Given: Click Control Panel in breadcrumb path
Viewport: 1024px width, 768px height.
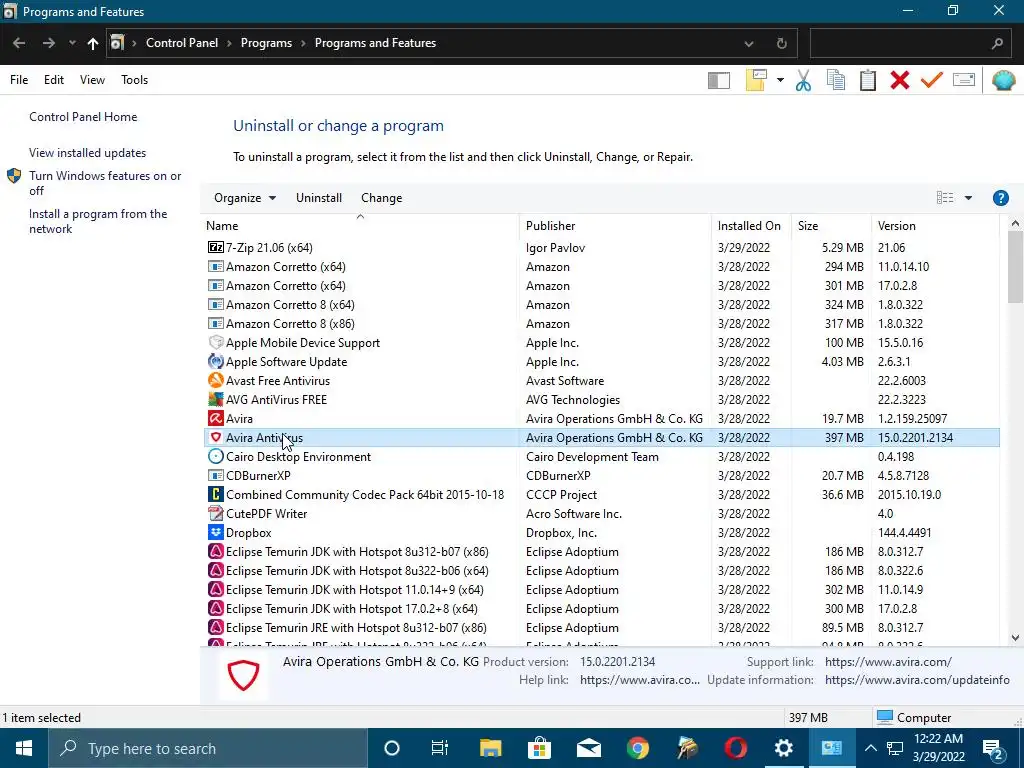Looking at the screenshot, I should (x=182, y=43).
